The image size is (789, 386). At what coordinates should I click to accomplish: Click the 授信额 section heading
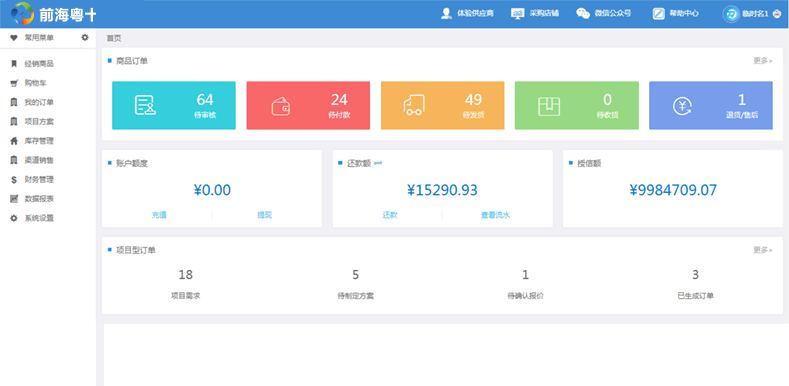(589, 164)
